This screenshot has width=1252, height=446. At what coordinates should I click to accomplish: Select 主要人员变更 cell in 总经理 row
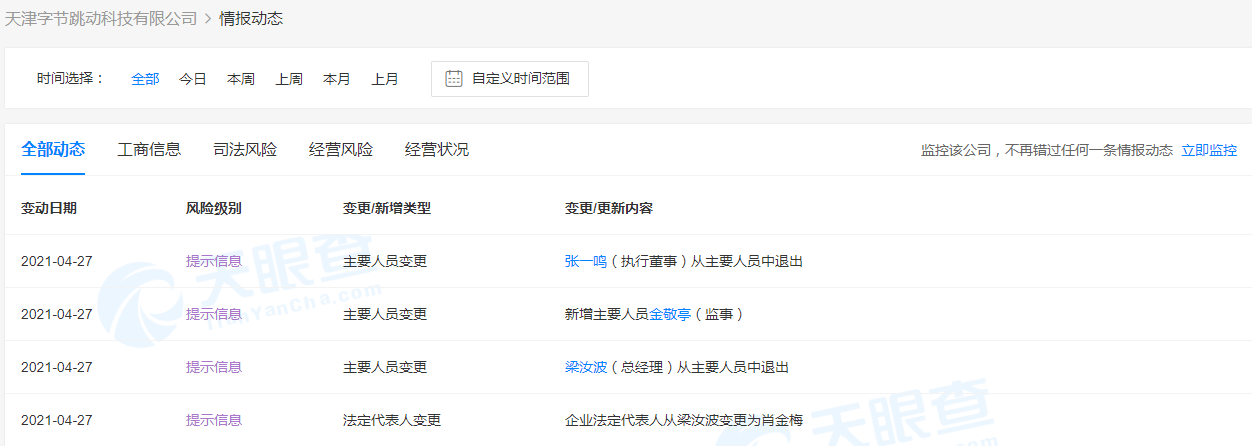(x=385, y=367)
